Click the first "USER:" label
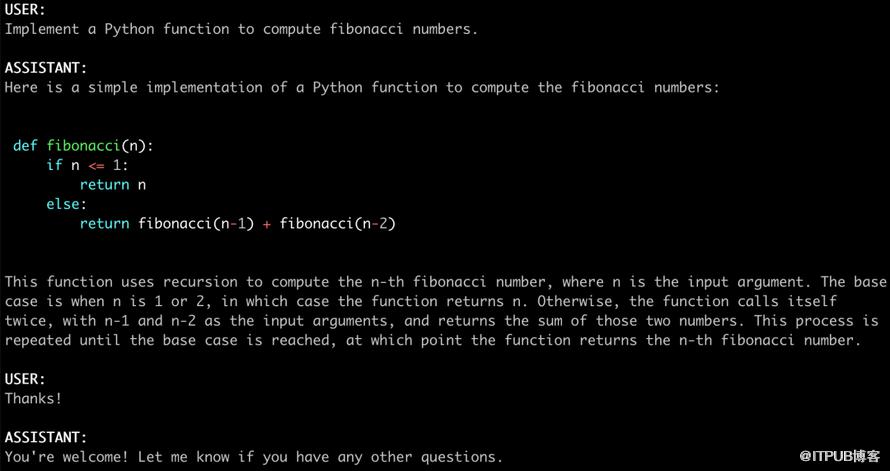 coord(25,9)
